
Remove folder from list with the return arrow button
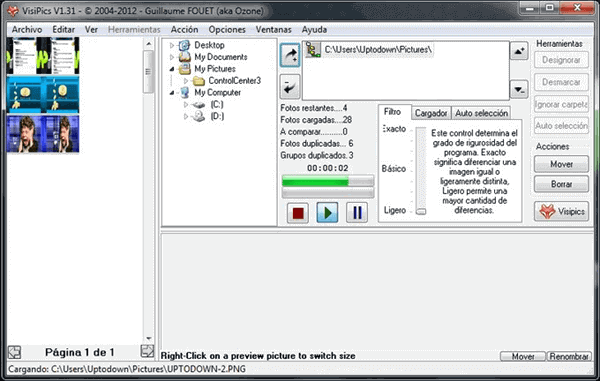point(290,86)
